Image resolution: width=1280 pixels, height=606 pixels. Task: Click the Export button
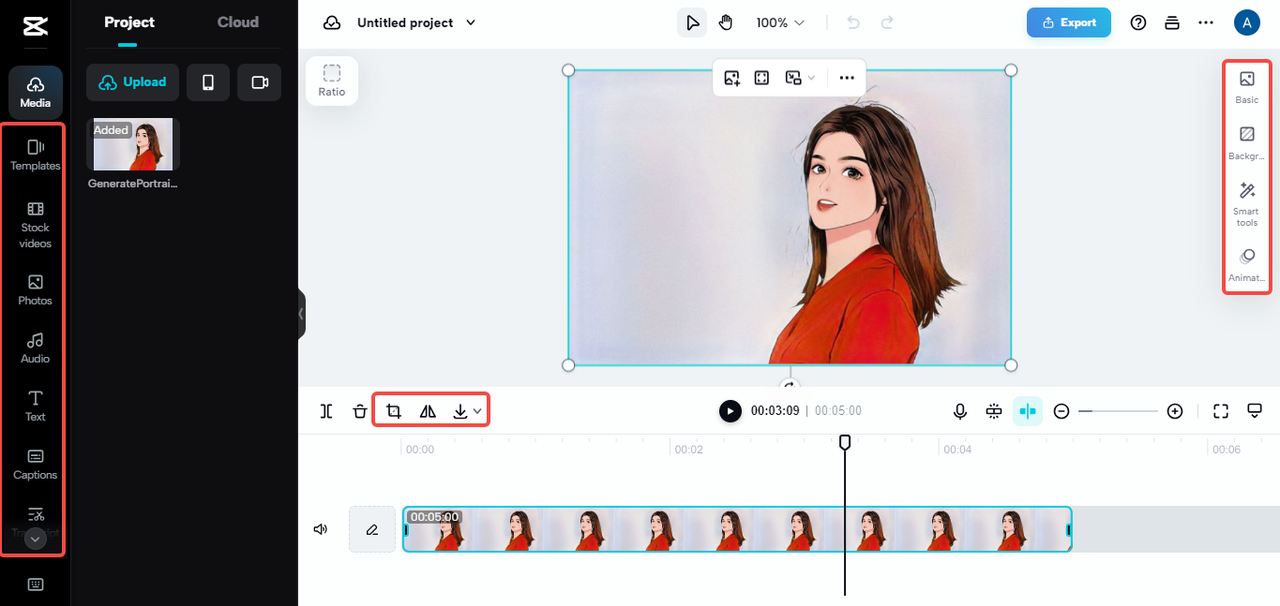[1068, 23]
